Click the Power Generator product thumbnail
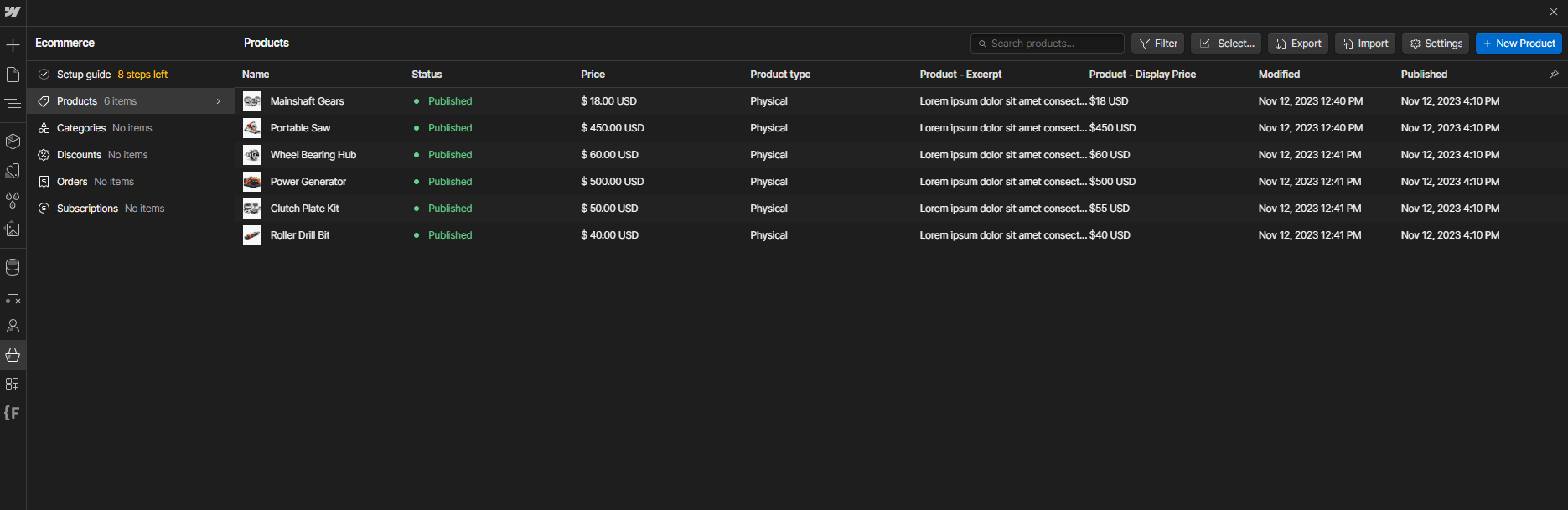The height and width of the screenshot is (510, 1568). tap(252, 182)
